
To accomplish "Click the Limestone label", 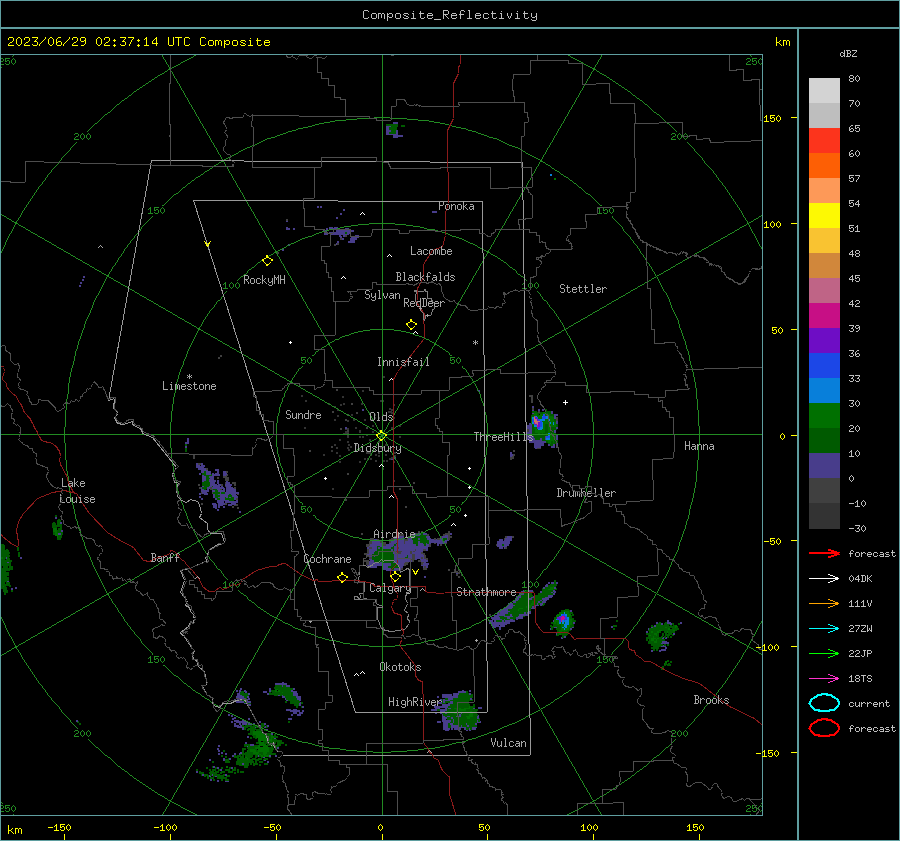I will coord(189,386).
